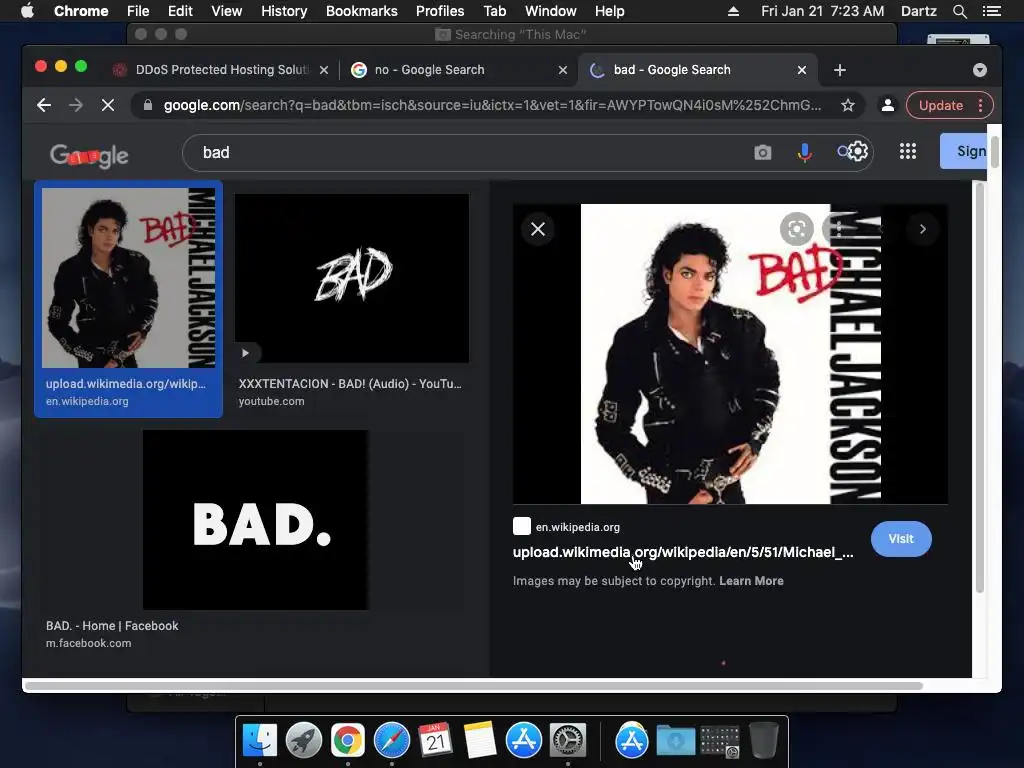Open the upload.wikimedia.org preview title link
The image size is (1024, 768).
point(683,552)
